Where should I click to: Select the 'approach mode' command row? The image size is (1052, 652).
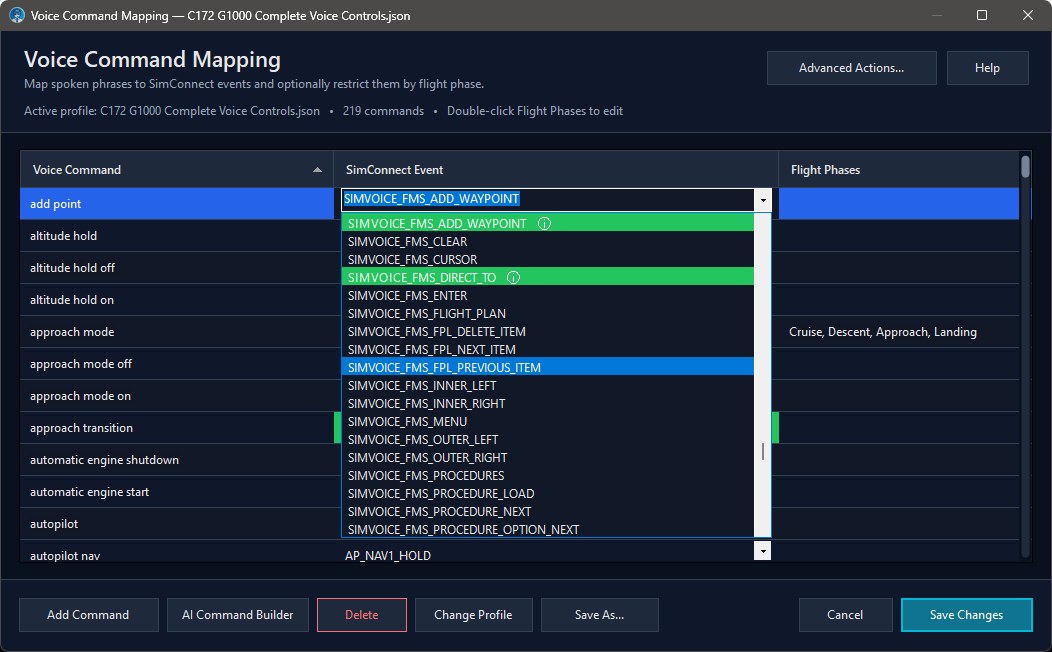(176, 332)
